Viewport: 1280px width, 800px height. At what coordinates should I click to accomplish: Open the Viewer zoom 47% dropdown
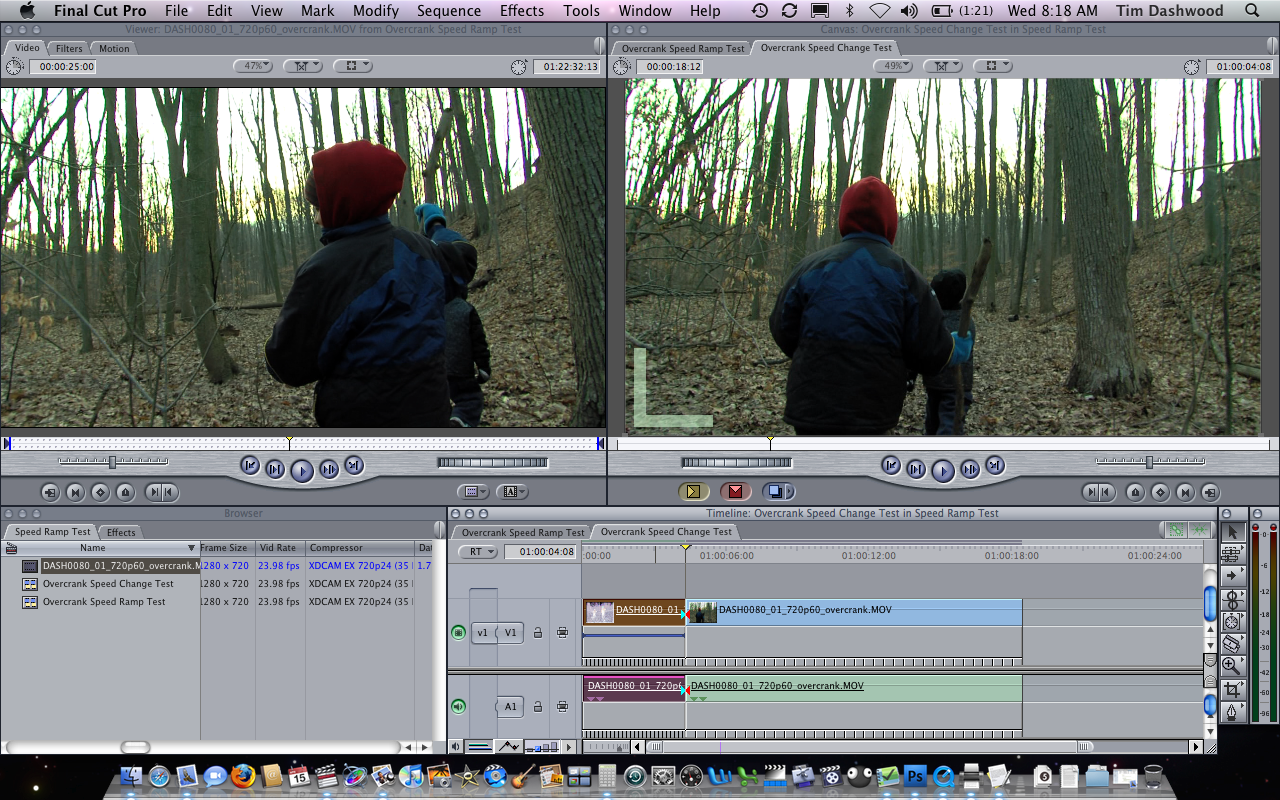(x=252, y=66)
